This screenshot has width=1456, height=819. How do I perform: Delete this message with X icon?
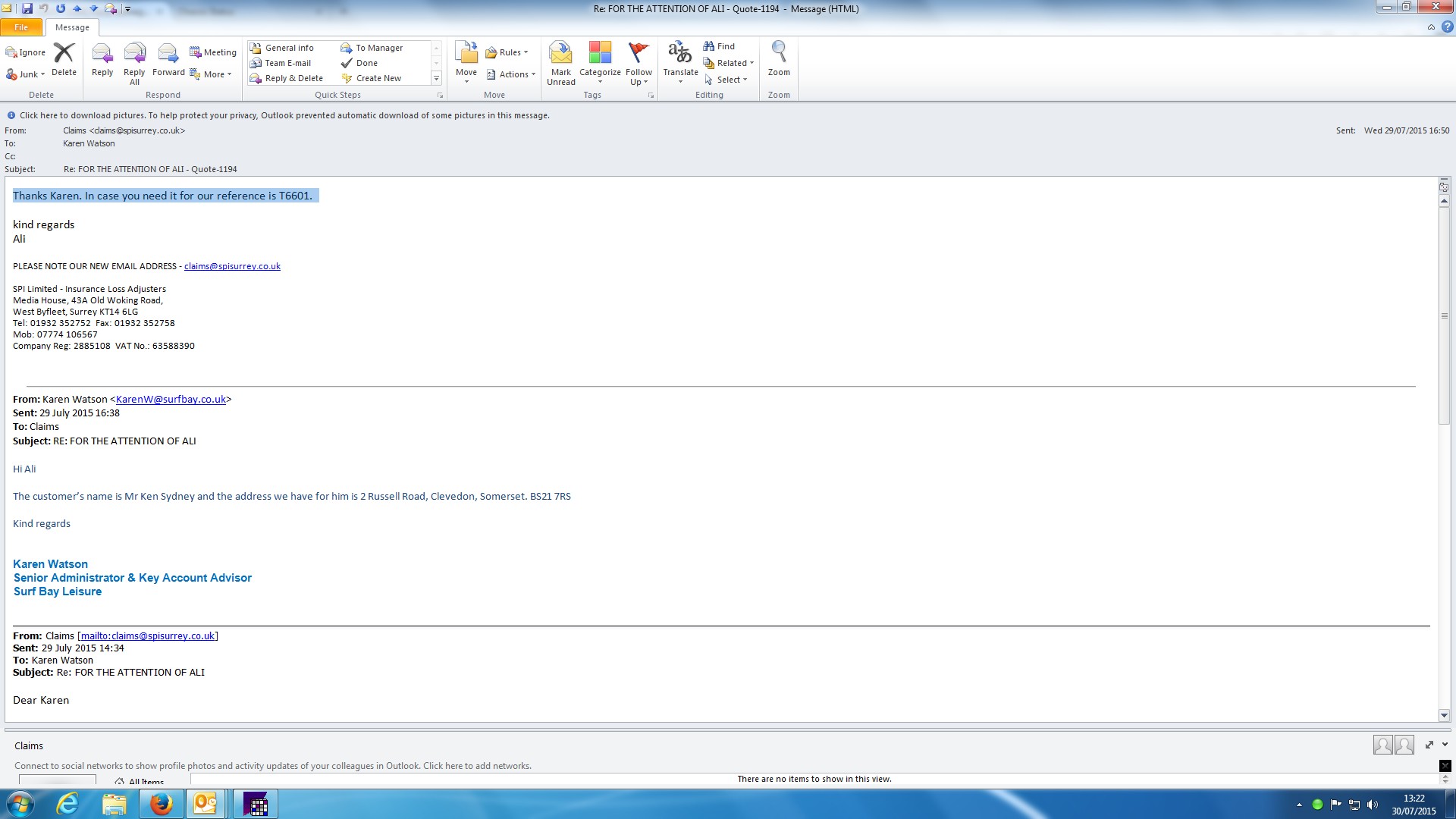coord(64,59)
